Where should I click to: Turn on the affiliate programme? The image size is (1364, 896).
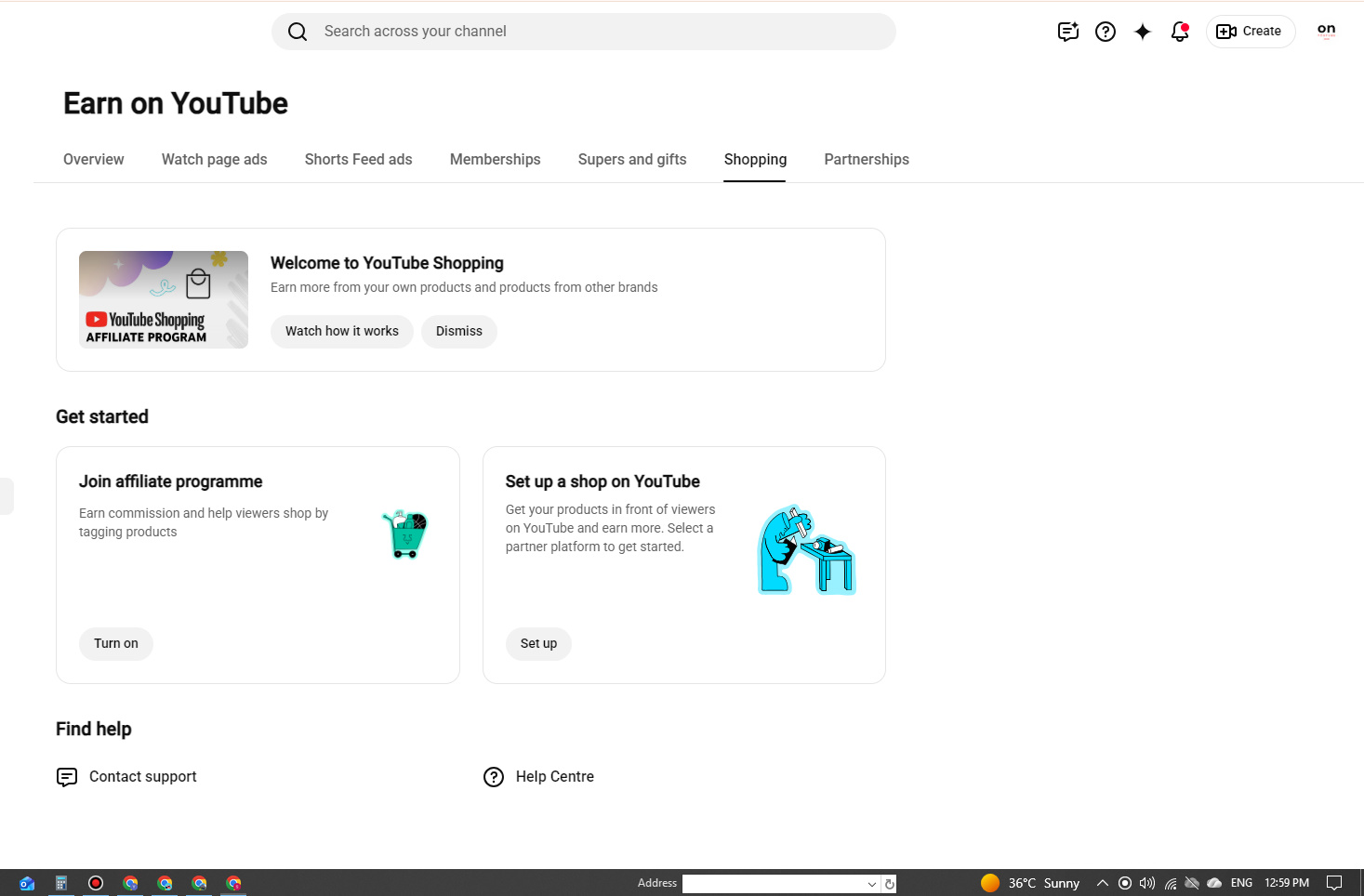click(116, 644)
